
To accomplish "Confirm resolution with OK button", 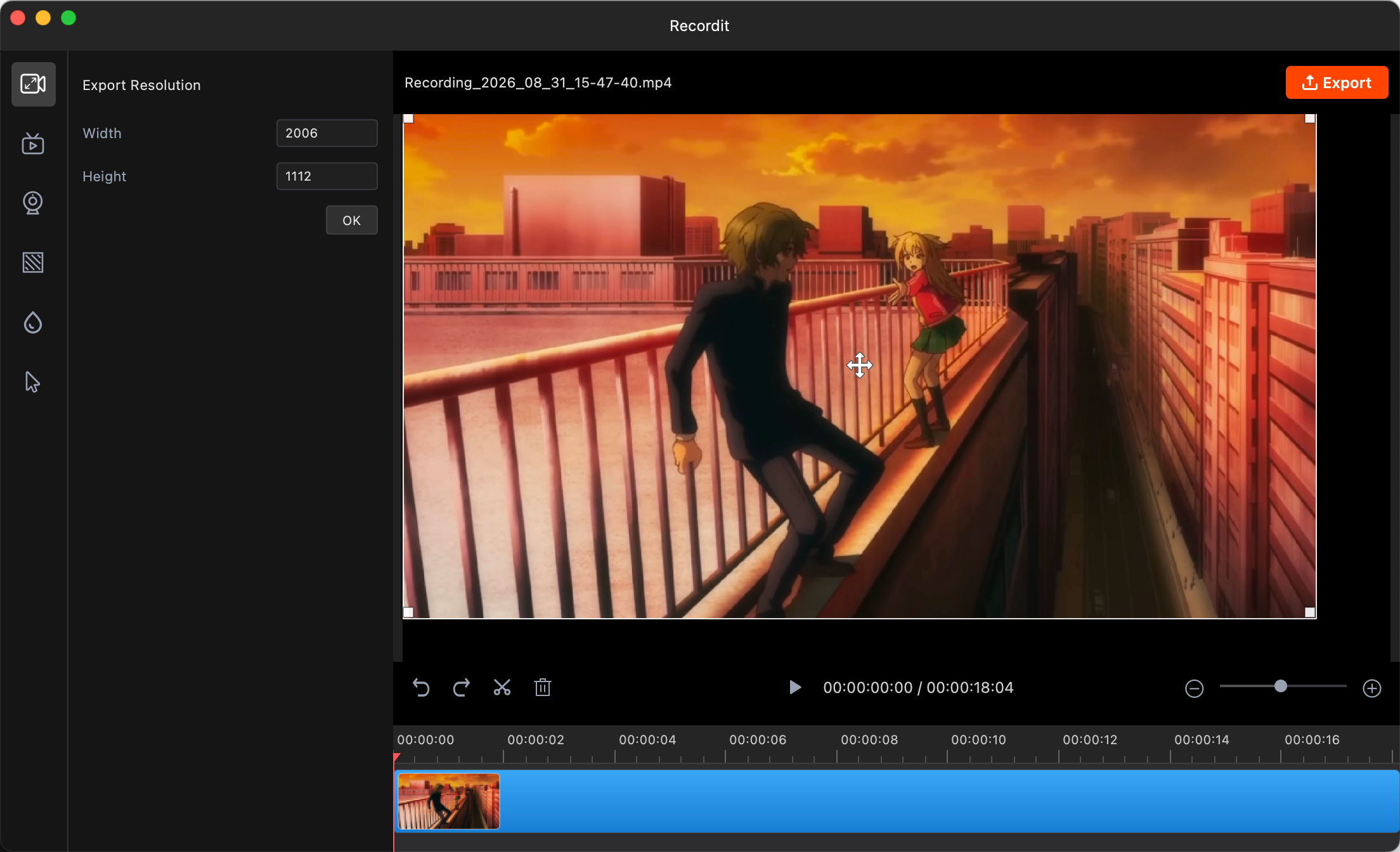I will [x=352, y=220].
